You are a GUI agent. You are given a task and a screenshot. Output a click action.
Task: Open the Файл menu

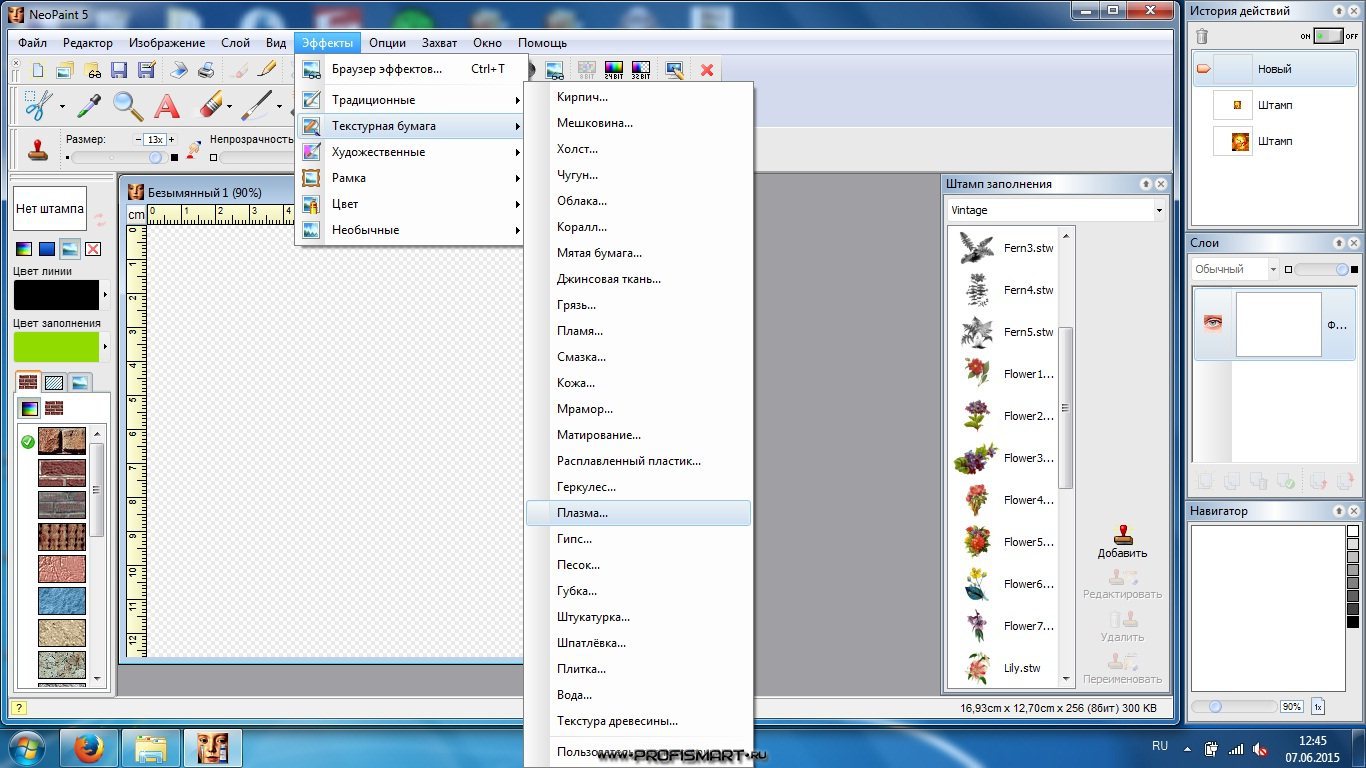(32, 43)
